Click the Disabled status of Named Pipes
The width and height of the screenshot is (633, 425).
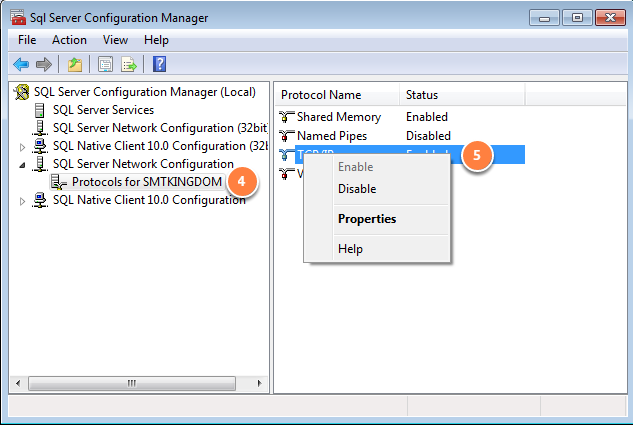click(428, 136)
